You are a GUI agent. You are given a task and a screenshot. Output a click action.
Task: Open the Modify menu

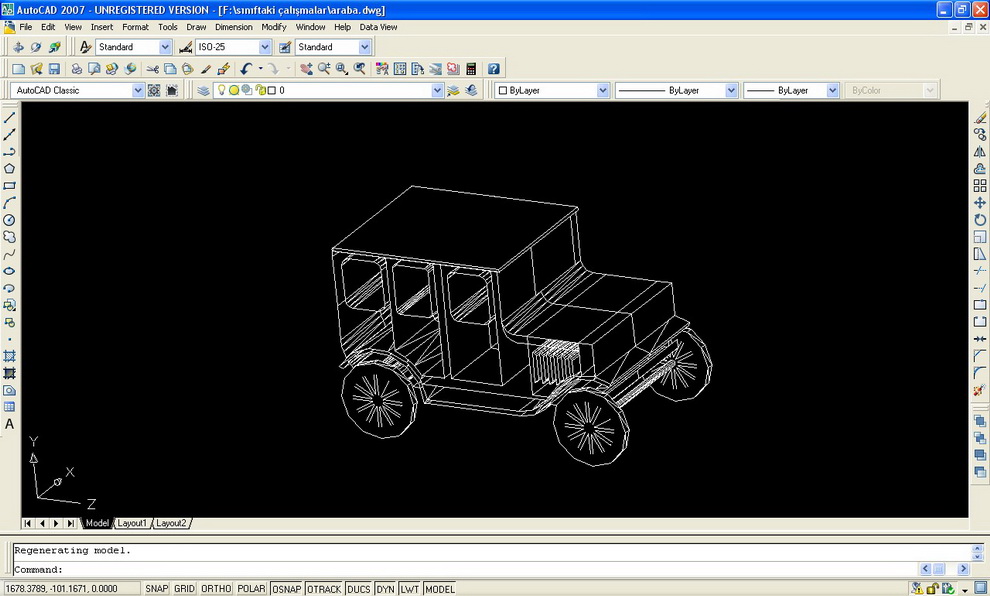click(273, 27)
